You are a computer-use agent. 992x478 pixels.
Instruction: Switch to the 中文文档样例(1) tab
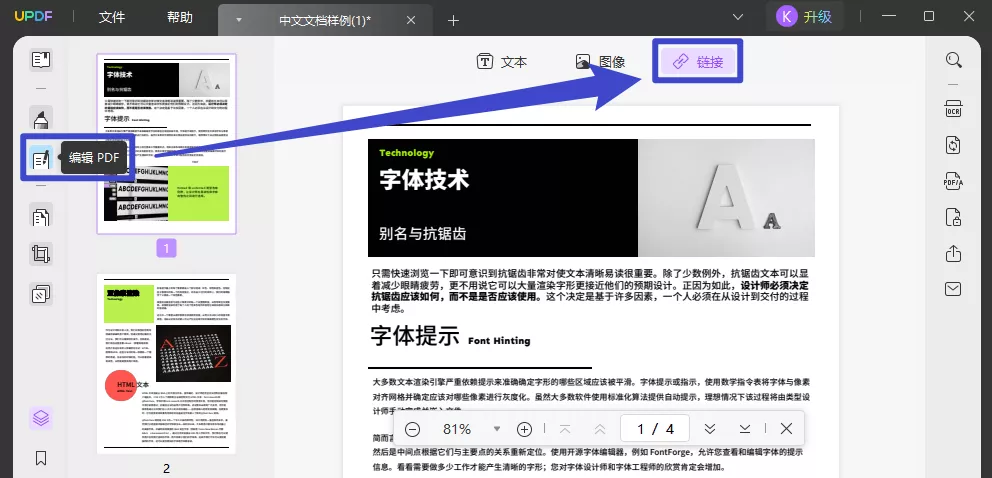325,20
